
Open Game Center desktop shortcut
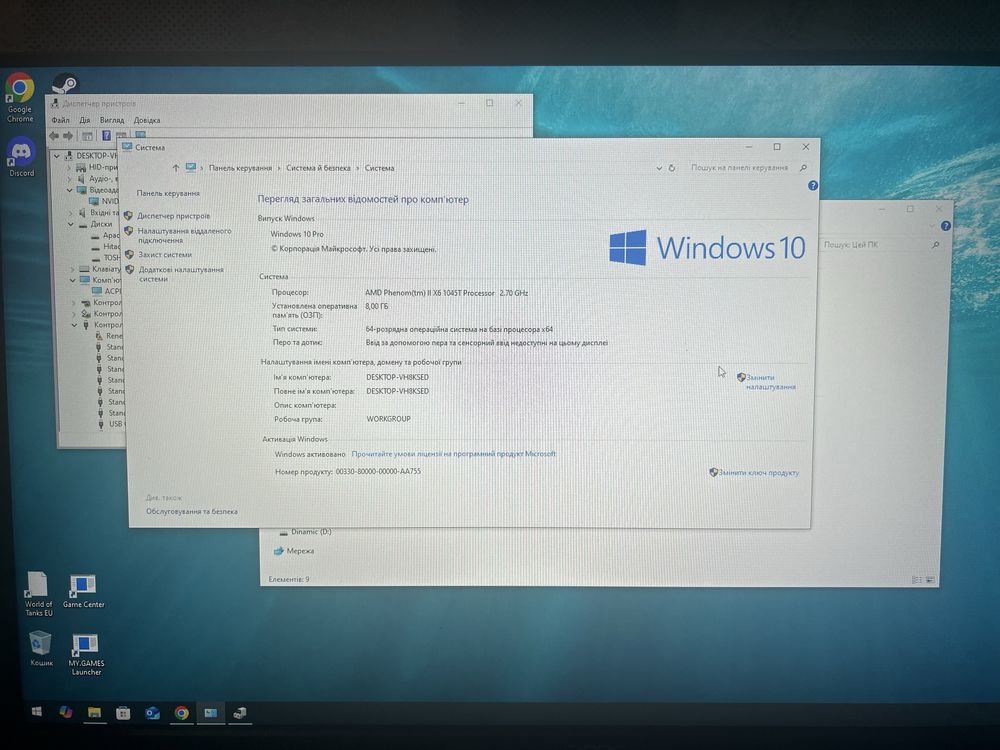(x=83, y=591)
